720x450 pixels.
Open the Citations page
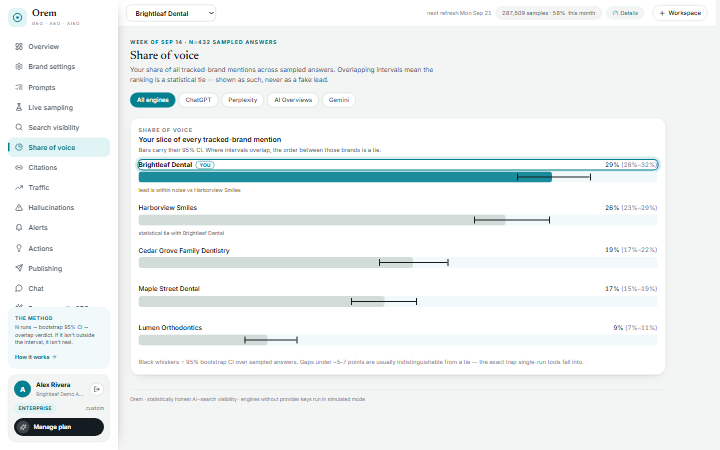59,168
